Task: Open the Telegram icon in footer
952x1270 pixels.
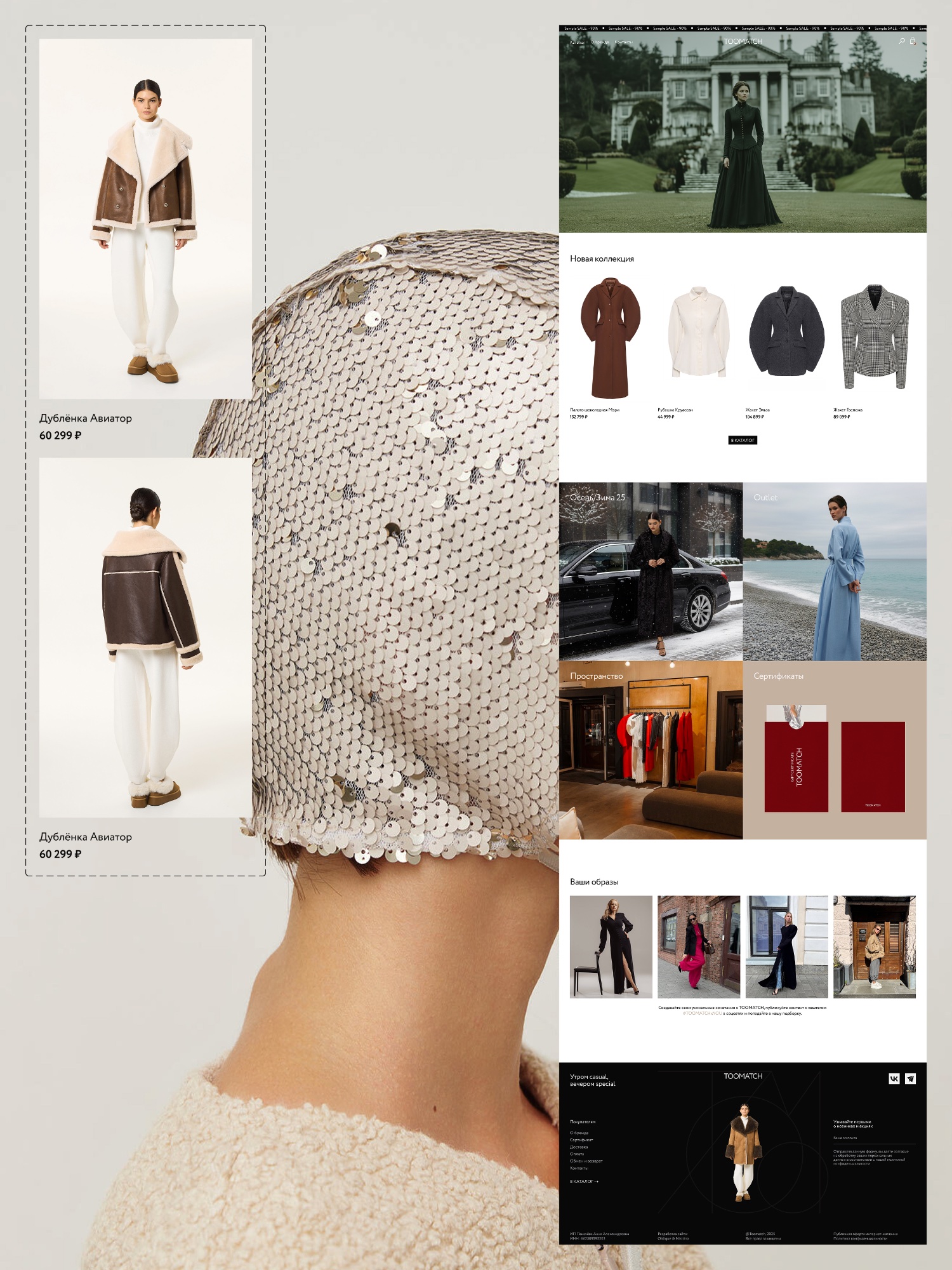Action: tap(910, 1078)
